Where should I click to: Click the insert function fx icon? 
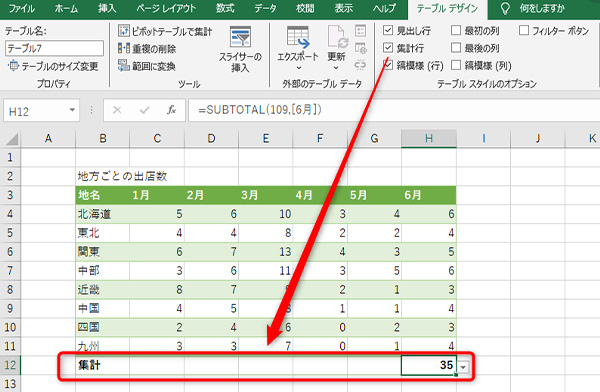[171, 111]
